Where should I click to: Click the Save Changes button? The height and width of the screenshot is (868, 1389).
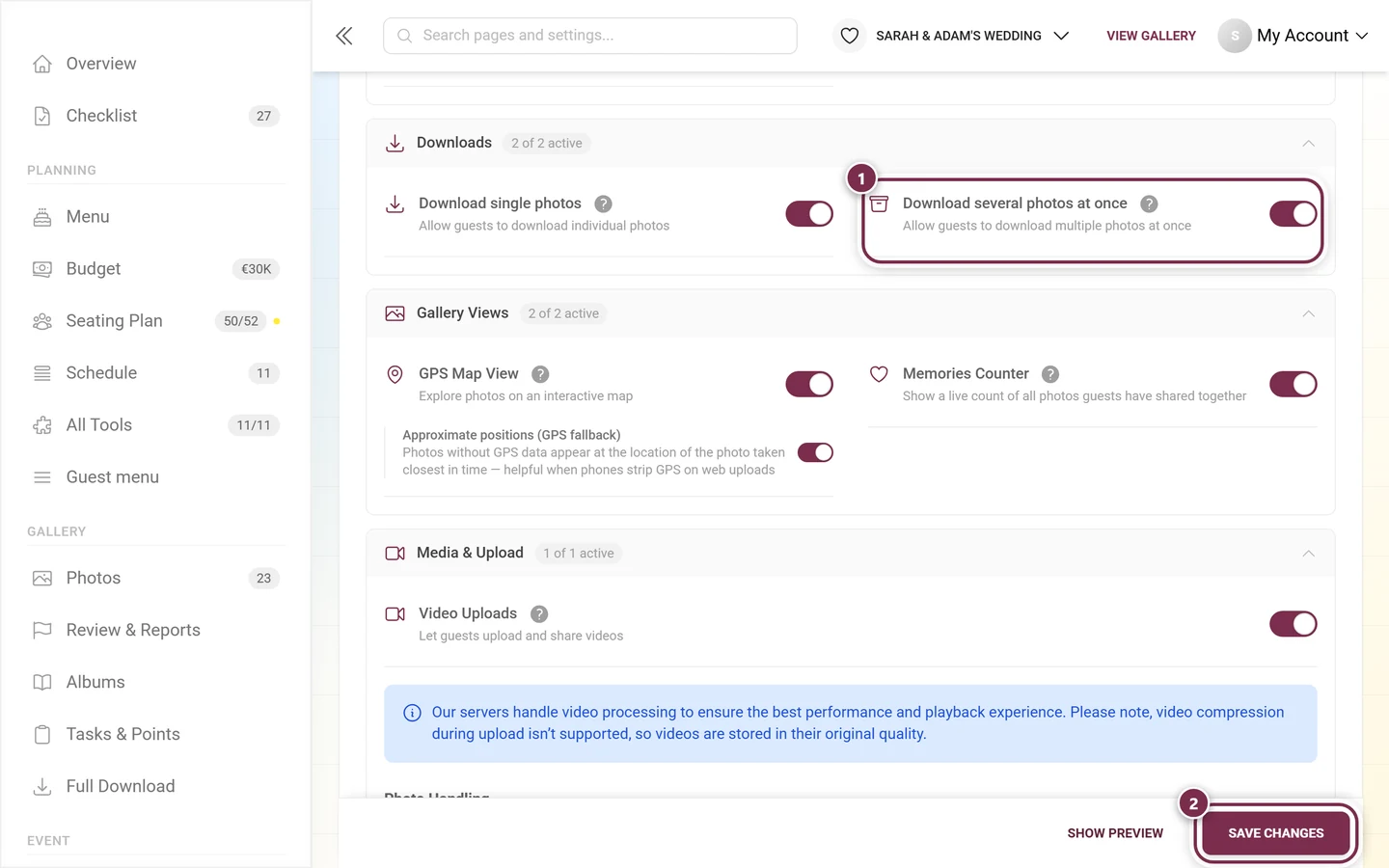tap(1275, 833)
